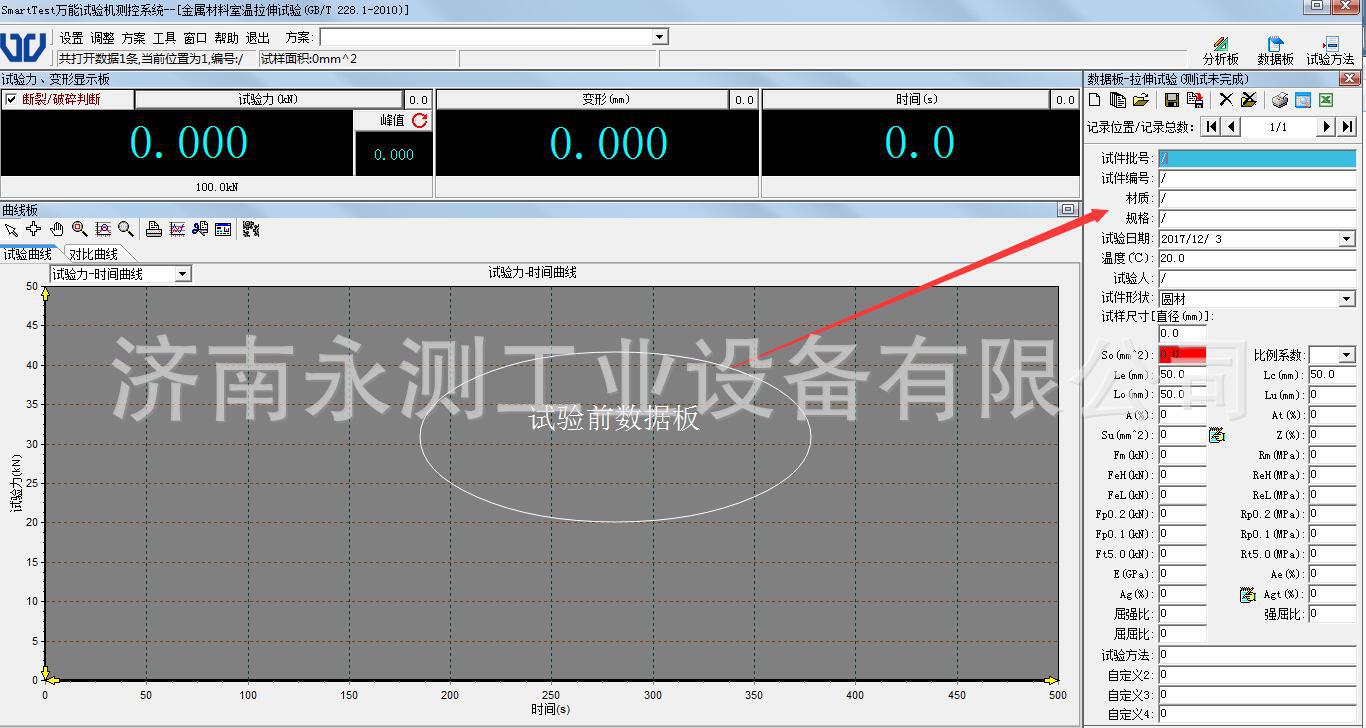Open records with the folder icon
This screenshot has width=1366, height=728.
point(1141,100)
